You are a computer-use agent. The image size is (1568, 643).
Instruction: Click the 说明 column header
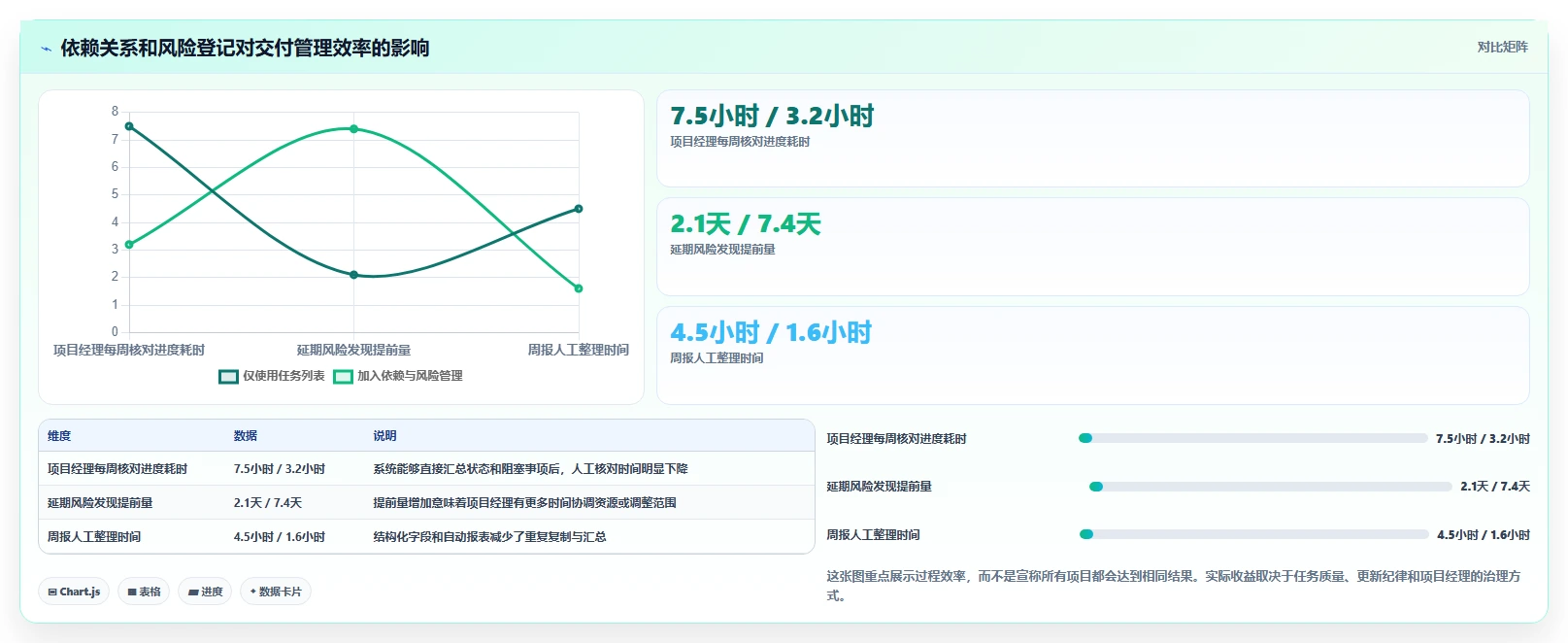[385, 436]
